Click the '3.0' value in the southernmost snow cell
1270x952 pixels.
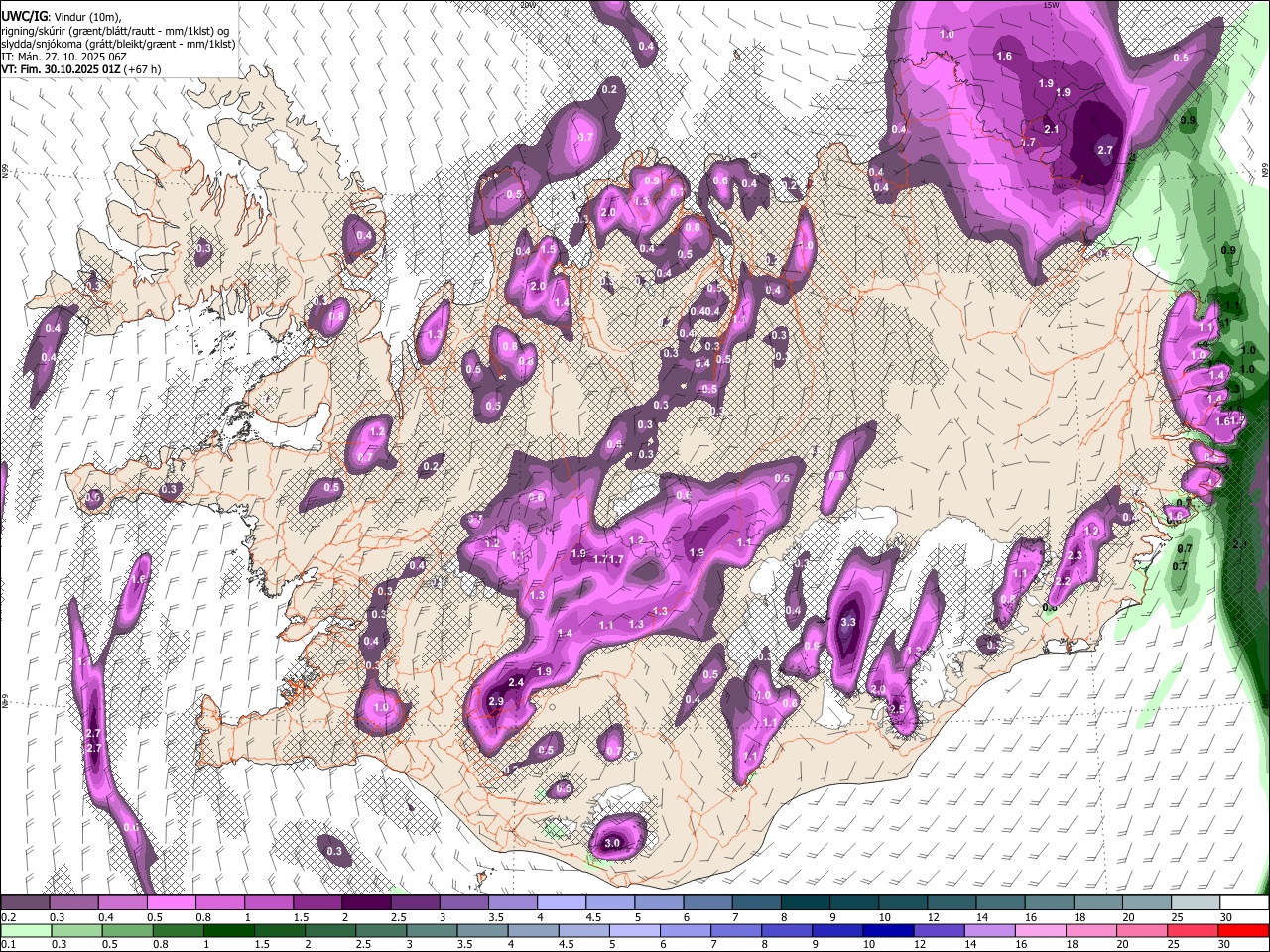[612, 843]
